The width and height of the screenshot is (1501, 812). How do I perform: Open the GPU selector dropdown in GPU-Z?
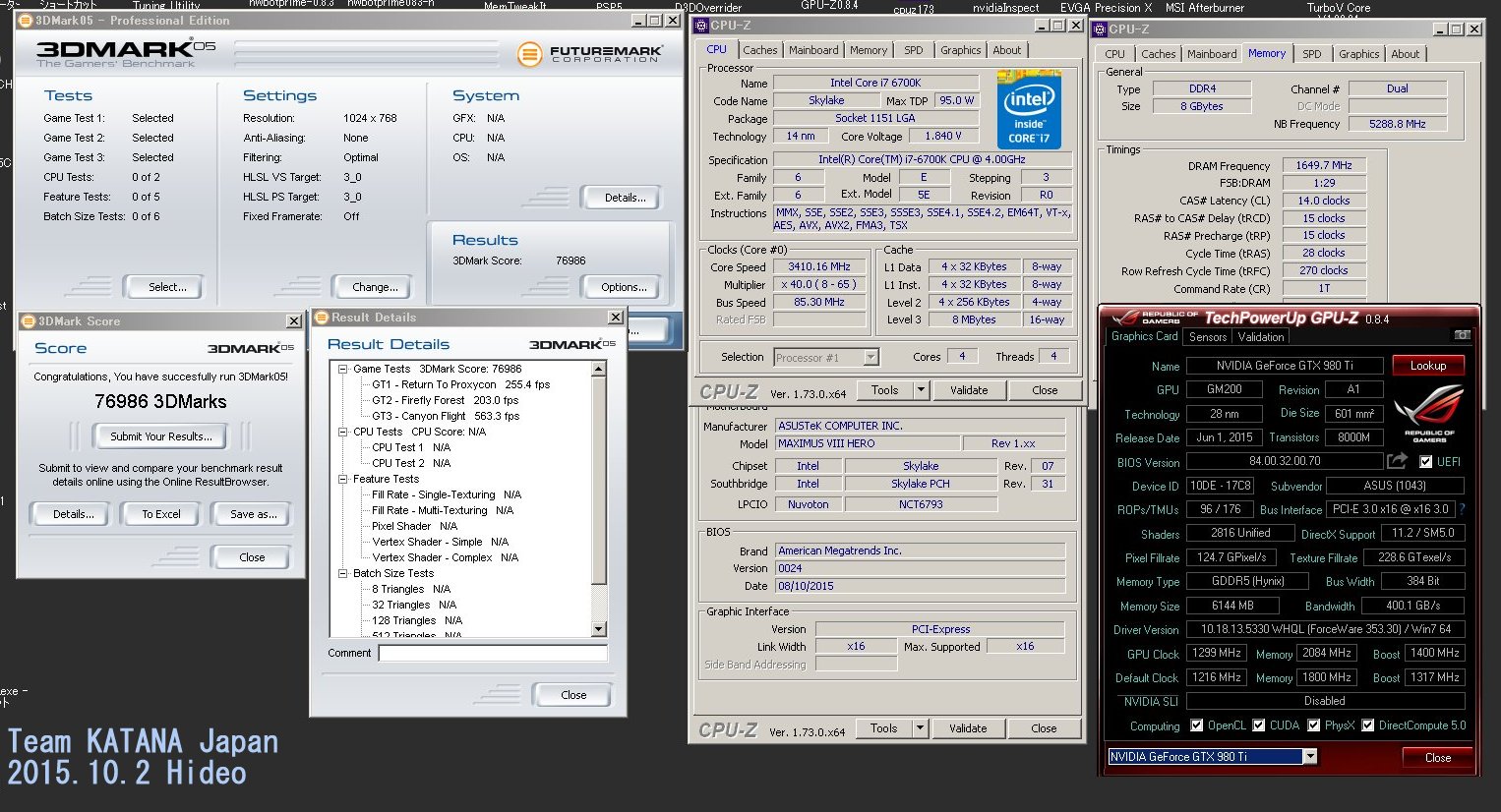tap(1310, 757)
